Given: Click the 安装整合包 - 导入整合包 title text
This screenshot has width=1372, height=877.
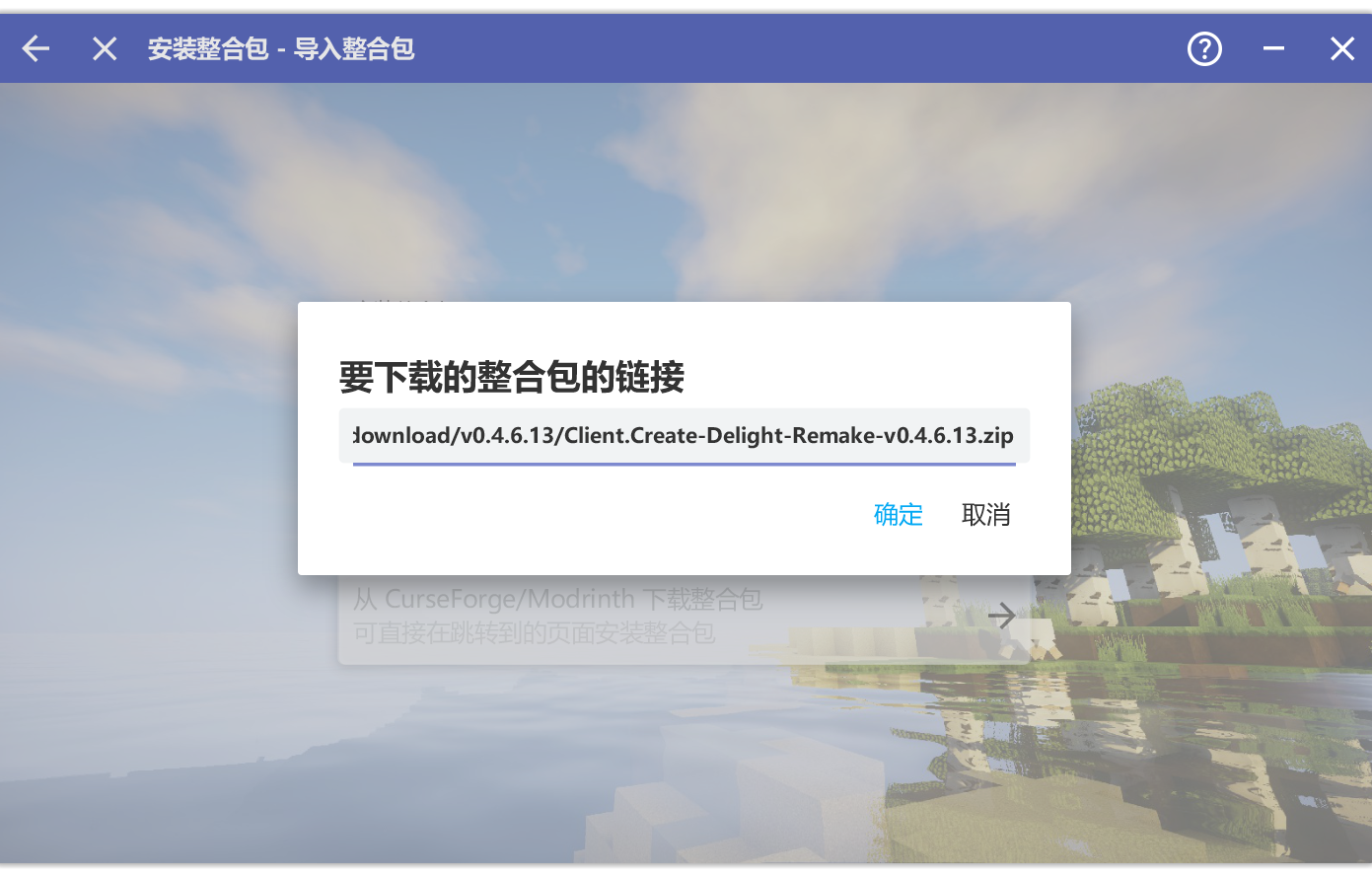Looking at the screenshot, I should (280, 47).
